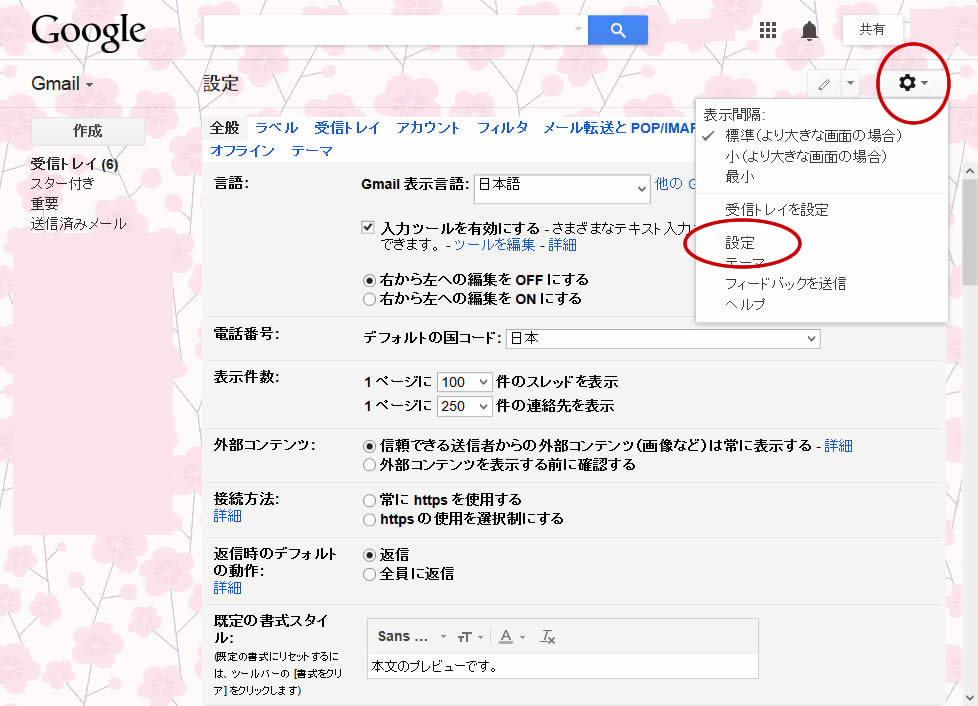Viewport: 978px width, 706px height.
Task: Choose フィードバックを送信 in gear menu
Action: (x=785, y=284)
